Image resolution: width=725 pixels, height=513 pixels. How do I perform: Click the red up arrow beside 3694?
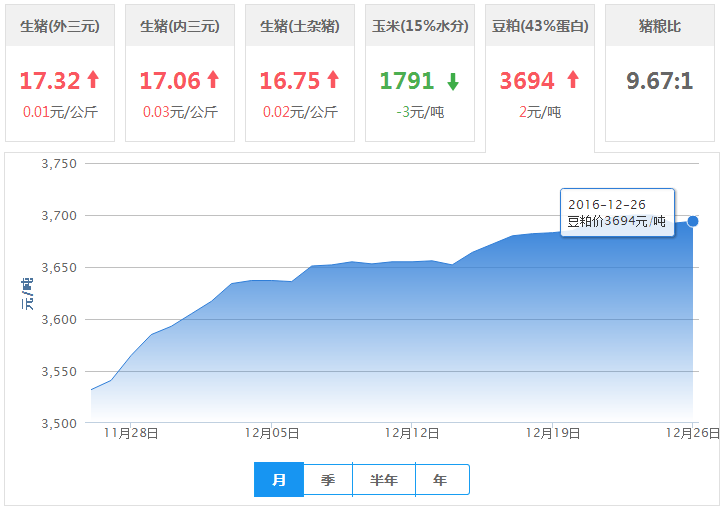pos(573,79)
